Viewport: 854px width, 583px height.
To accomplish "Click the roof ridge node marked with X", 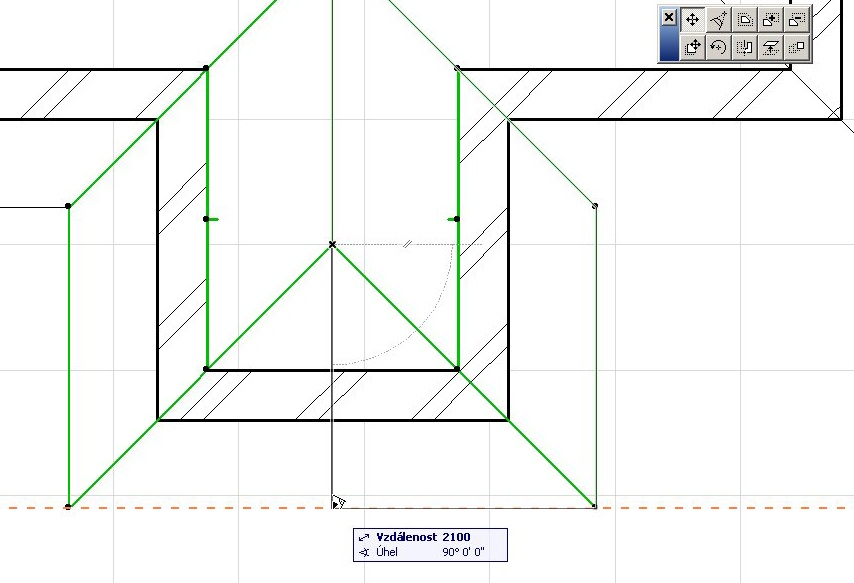I will pos(332,245).
